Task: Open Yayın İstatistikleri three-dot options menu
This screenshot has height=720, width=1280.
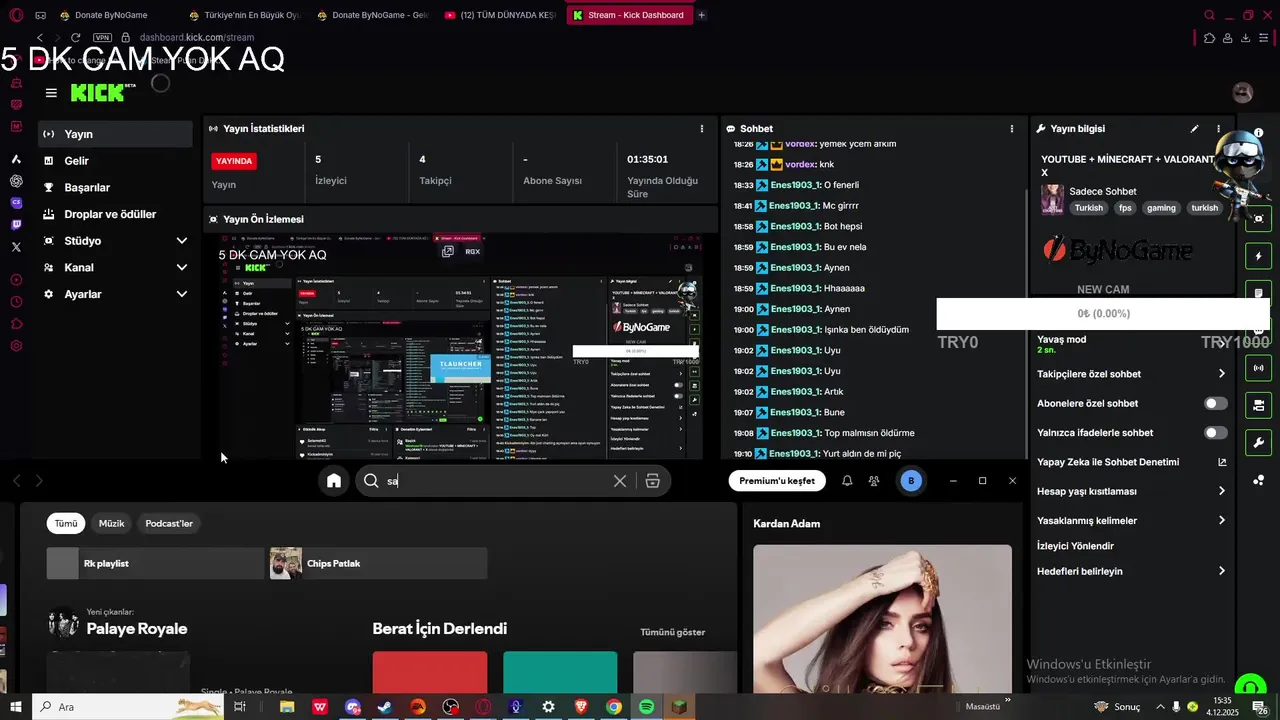Action: (x=702, y=129)
